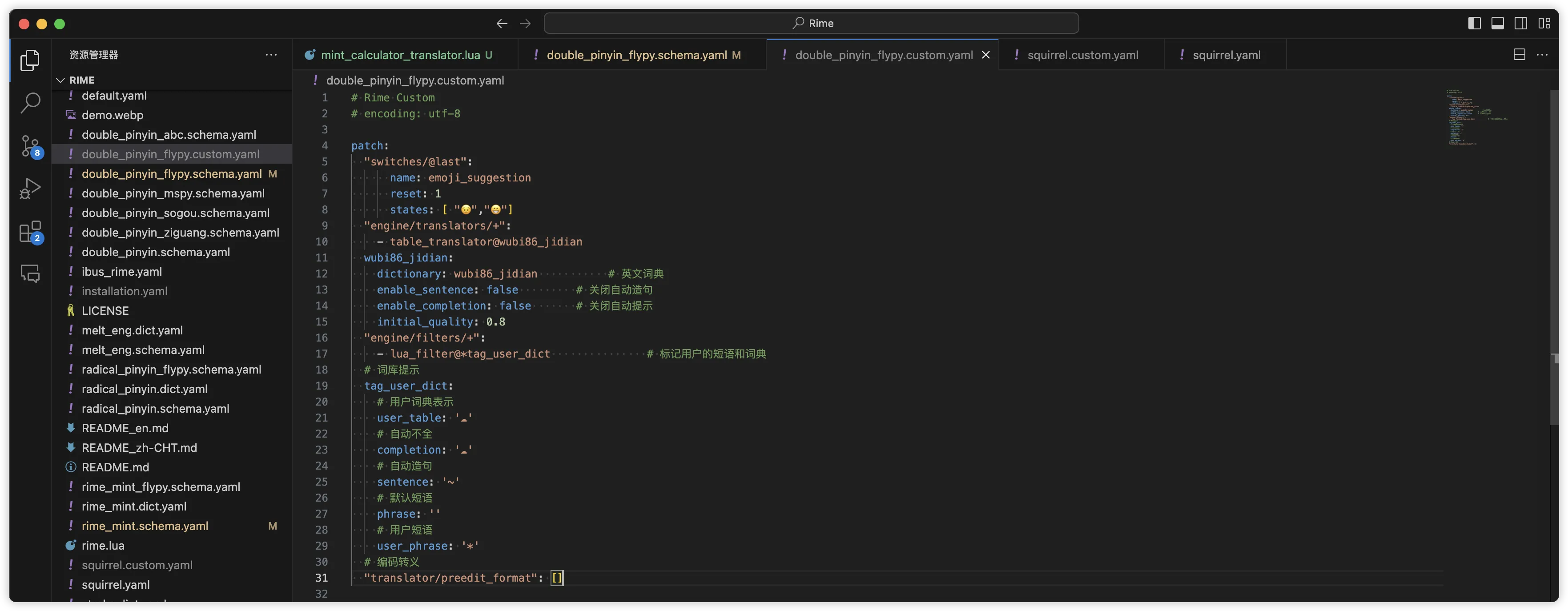Toggle the primary side bar layout icon
The image size is (1568, 611).
pos(1474,23)
